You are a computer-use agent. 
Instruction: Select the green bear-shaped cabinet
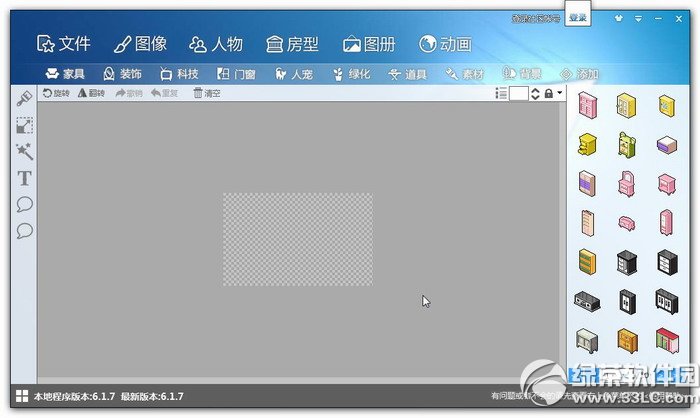click(627, 145)
